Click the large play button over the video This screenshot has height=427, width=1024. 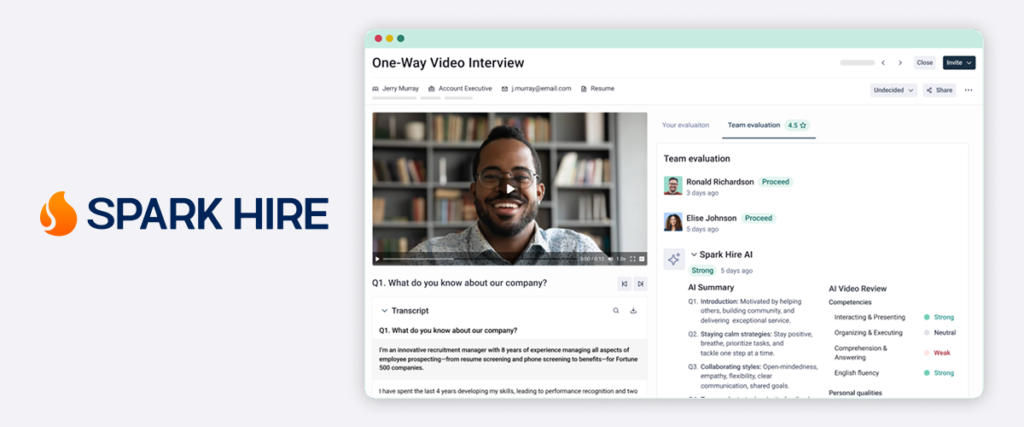[x=510, y=189]
